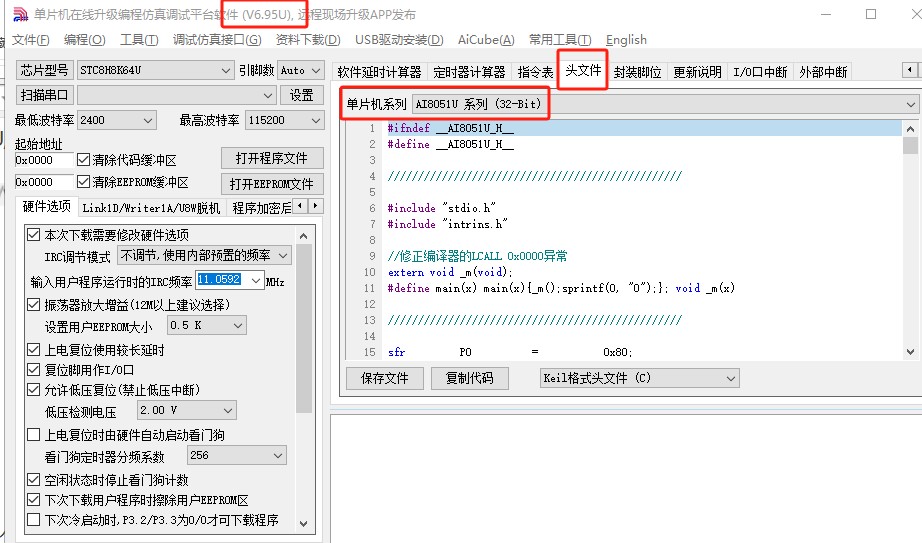Click the STC app logo icon

20,14
